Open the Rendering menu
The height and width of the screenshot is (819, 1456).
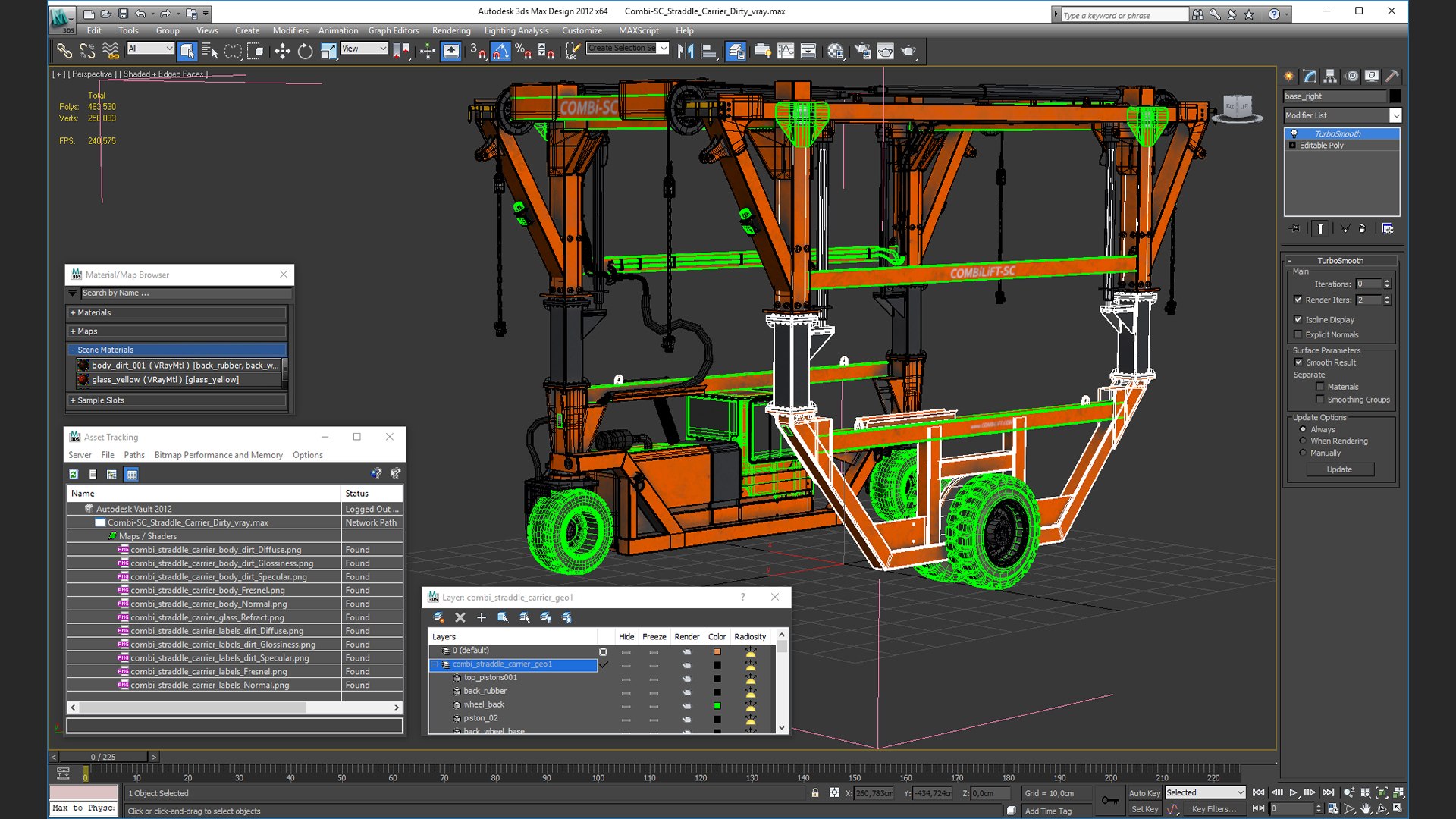click(451, 30)
